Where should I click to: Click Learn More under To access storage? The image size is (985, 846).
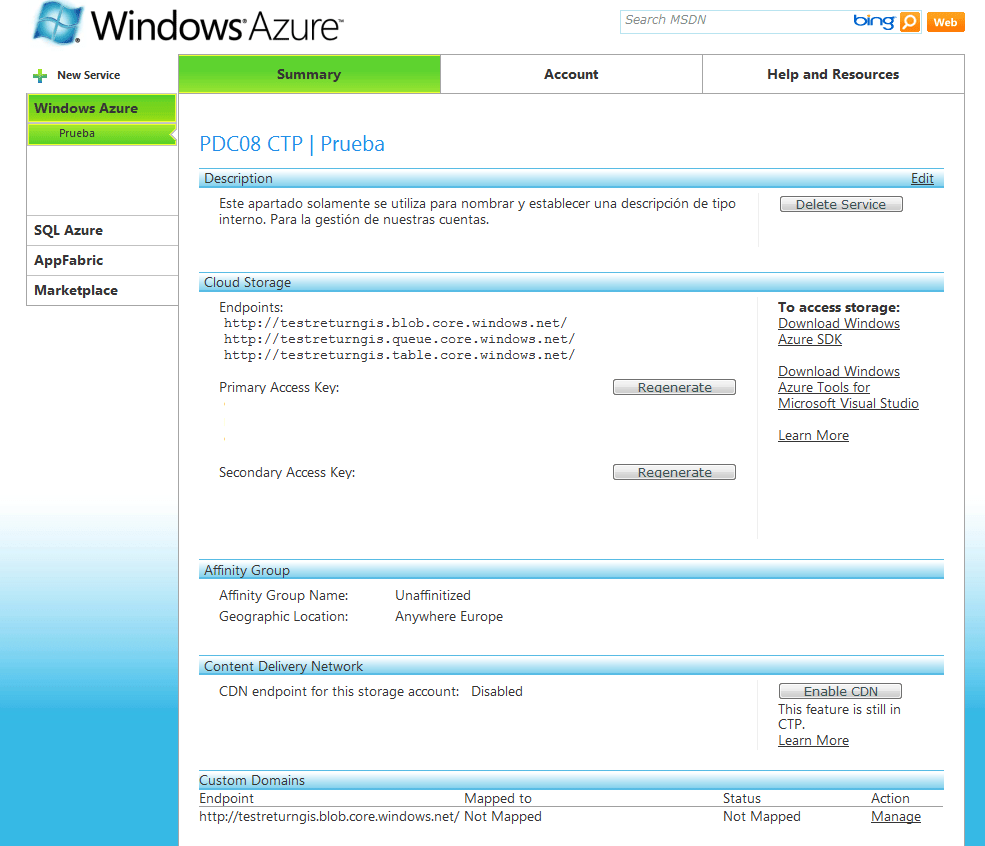(814, 435)
